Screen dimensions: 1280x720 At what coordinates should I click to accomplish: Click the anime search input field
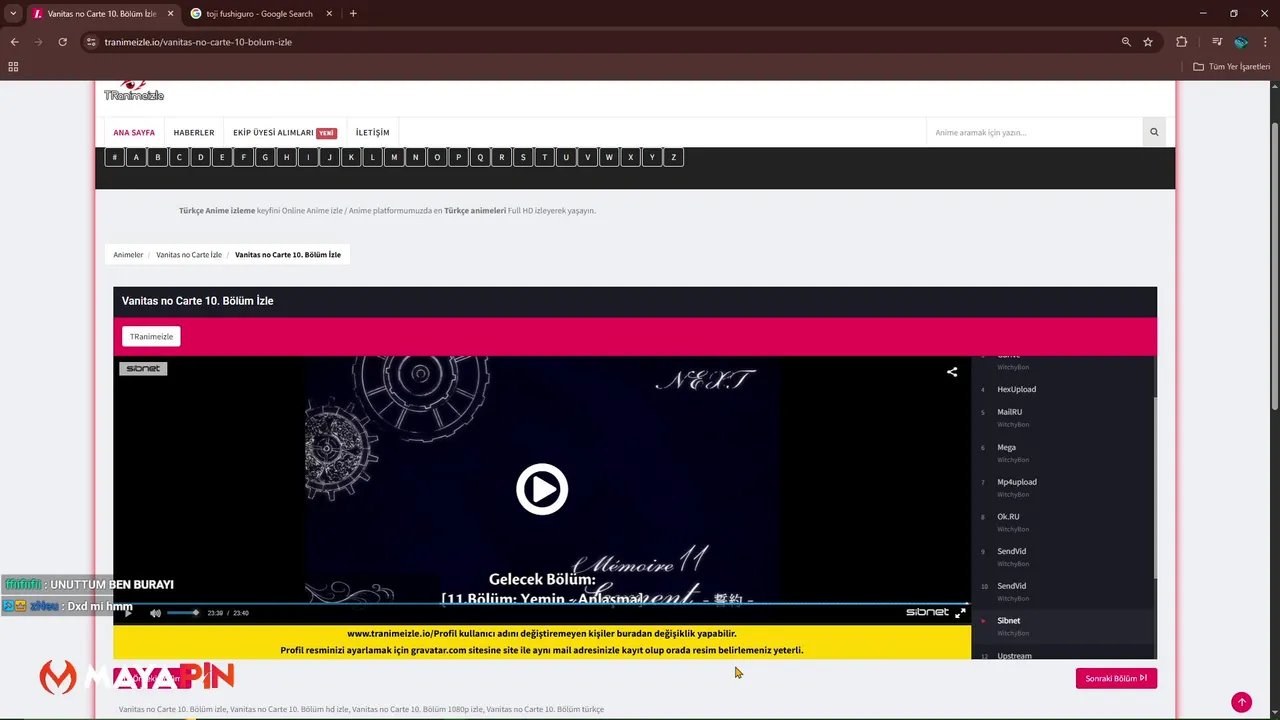(x=1034, y=132)
